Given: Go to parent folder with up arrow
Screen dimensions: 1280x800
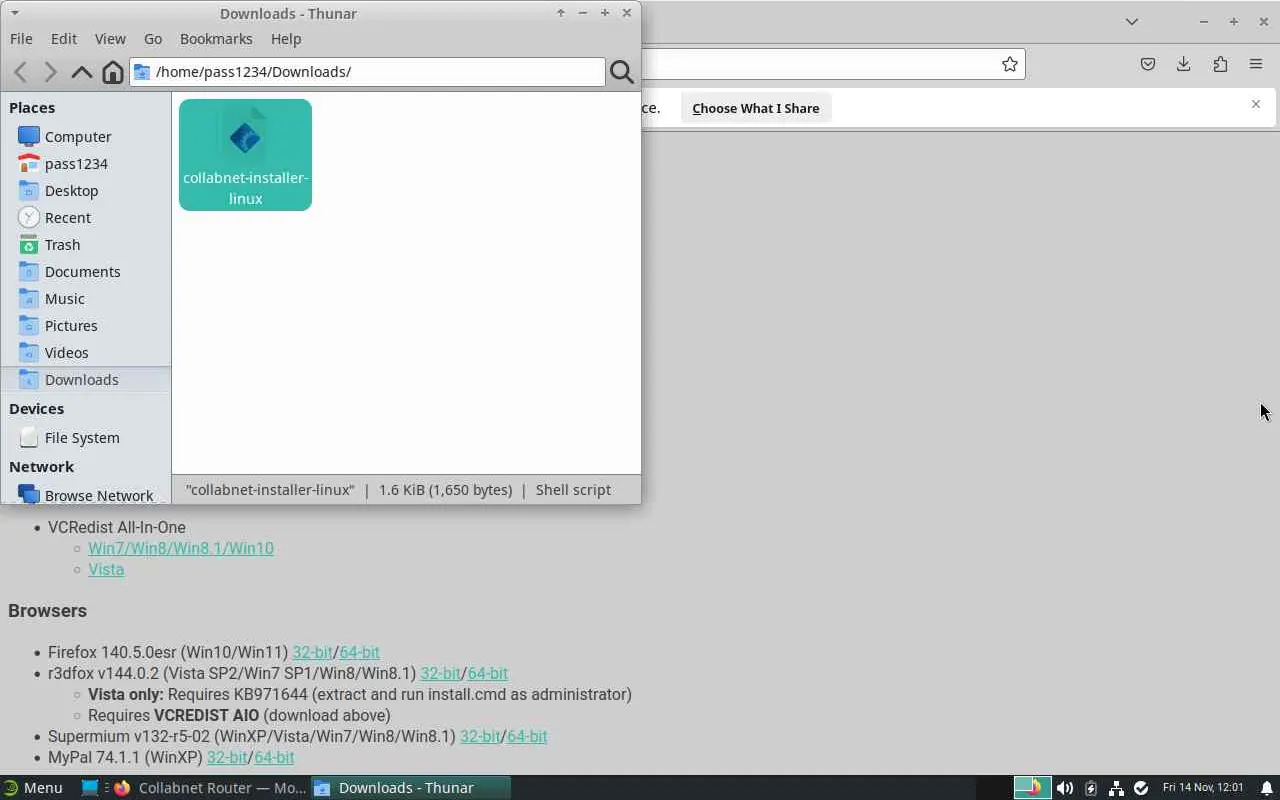Looking at the screenshot, I should point(82,72).
